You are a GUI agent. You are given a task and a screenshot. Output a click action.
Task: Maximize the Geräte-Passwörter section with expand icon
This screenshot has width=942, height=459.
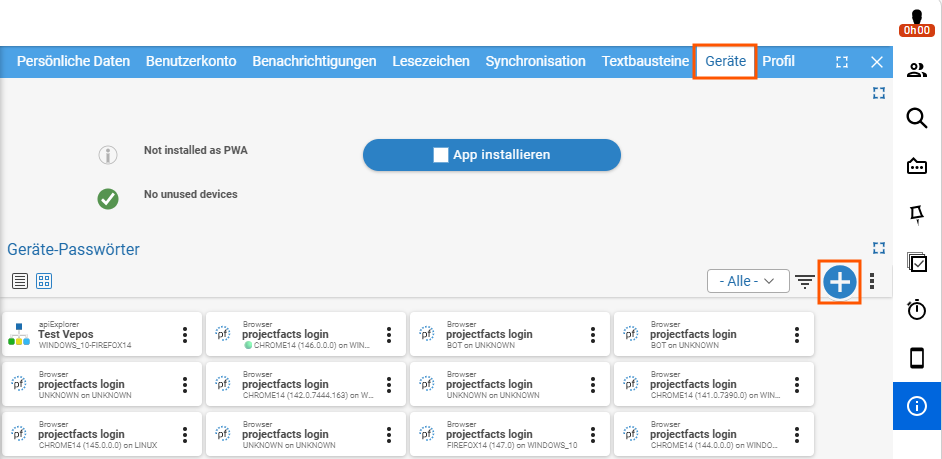tap(879, 247)
